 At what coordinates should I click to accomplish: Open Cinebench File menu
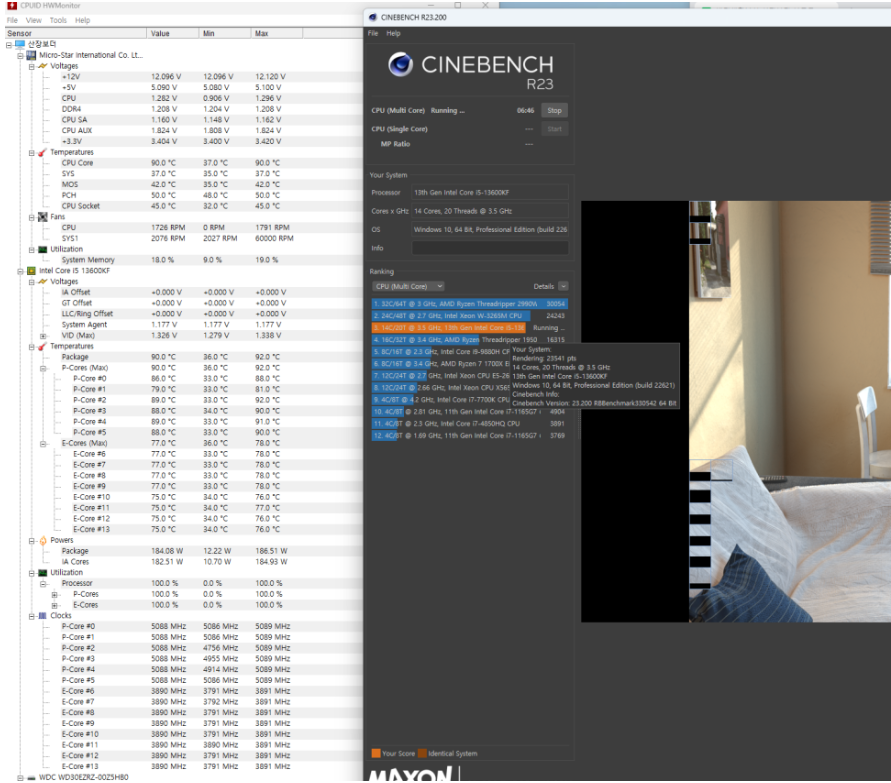click(x=373, y=34)
